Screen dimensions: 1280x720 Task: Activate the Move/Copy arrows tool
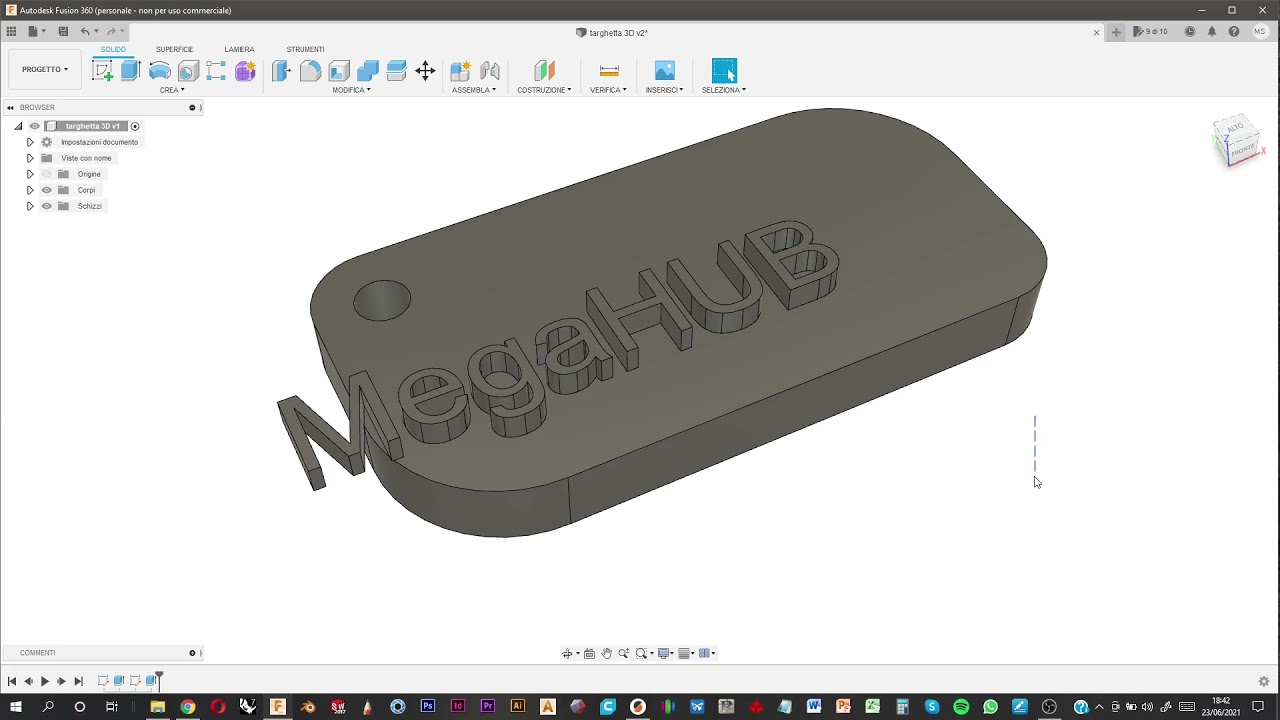[x=425, y=70]
